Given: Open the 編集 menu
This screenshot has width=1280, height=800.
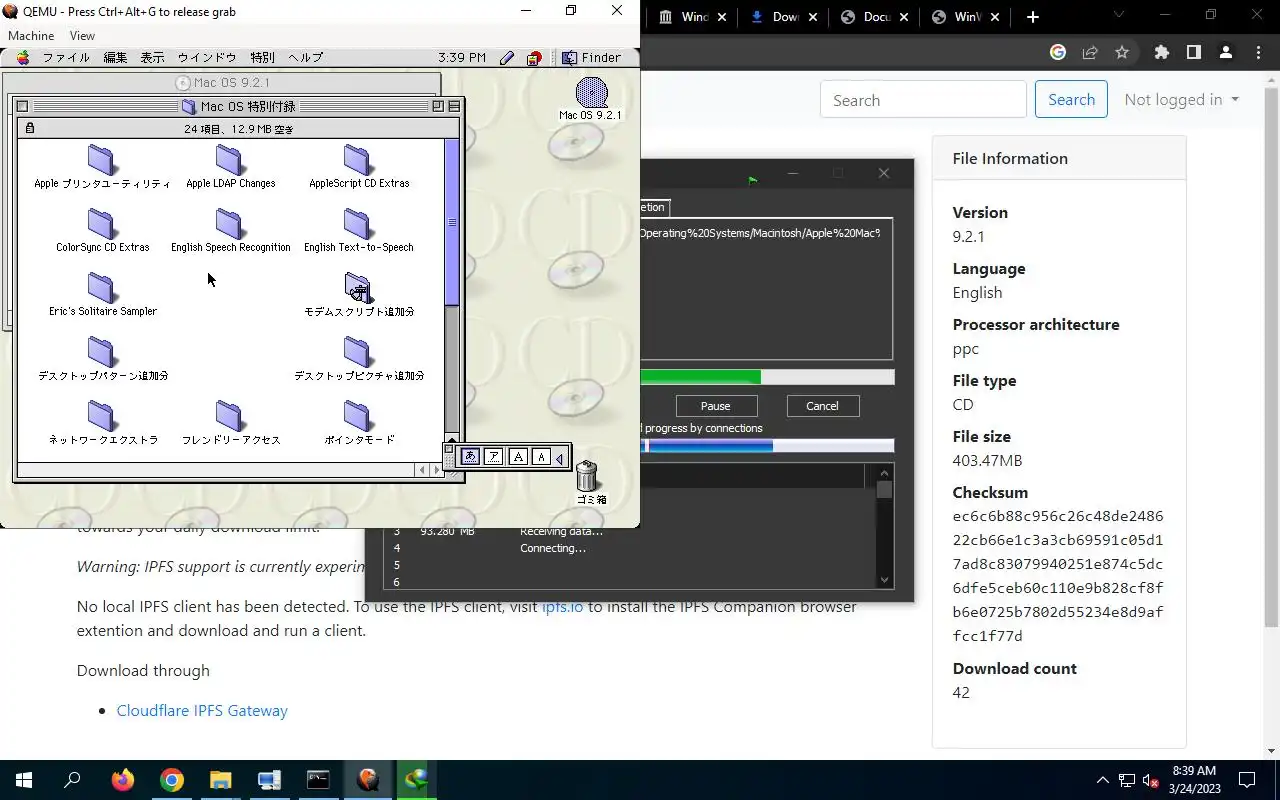Looking at the screenshot, I should 115,58.
